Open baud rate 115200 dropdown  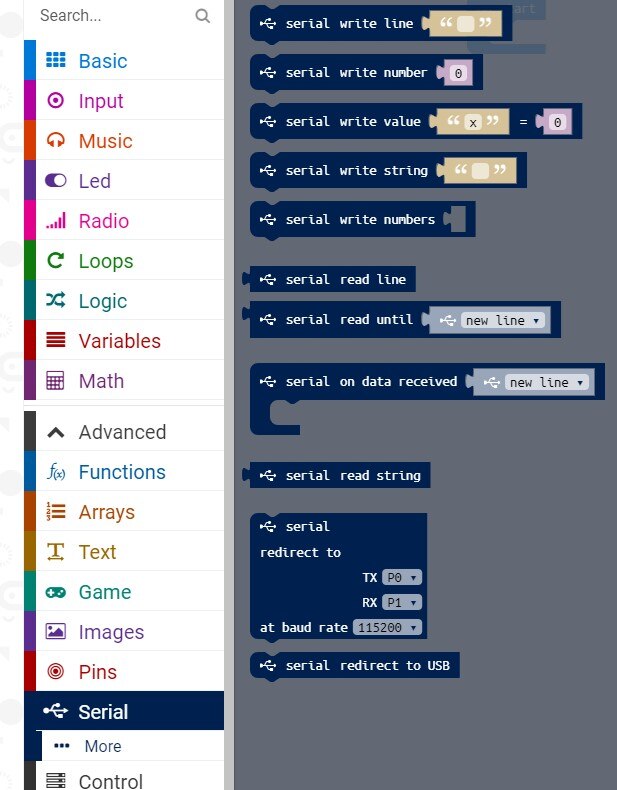click(x=387, y=628)
